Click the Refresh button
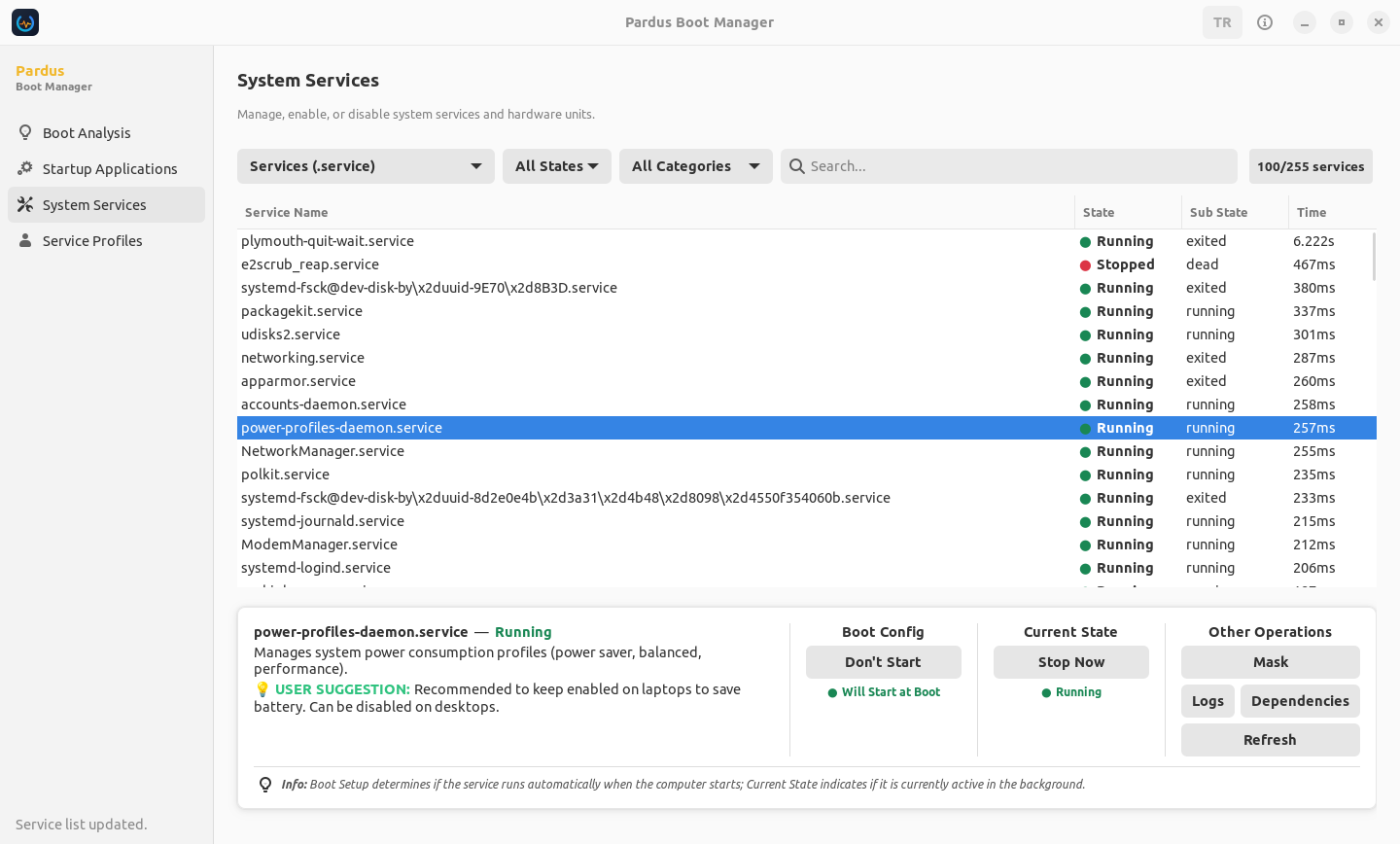Image resolution: width=1400 pixels, height=844 pixels. pos(1271,740)
